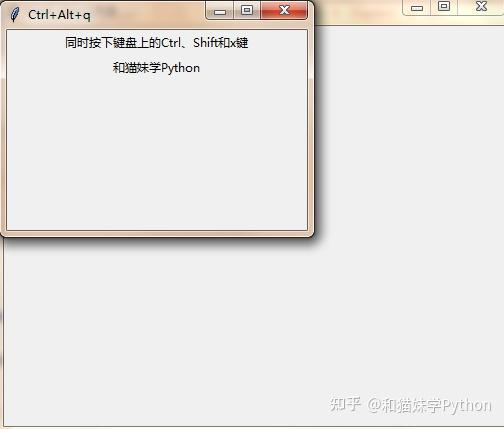504x429 pixels.
Task: Click the 知乎 text in the watermark
Action: coord(345,405)
